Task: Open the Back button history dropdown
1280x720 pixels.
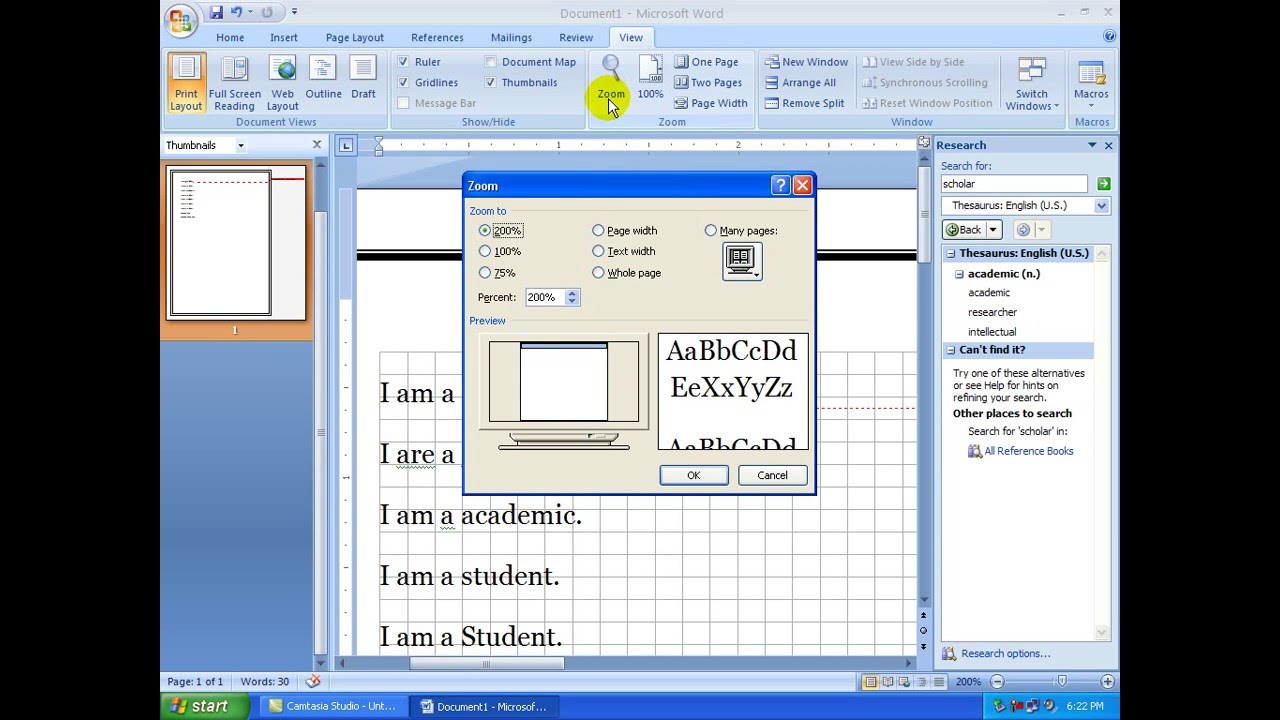Action: [993, 230]
